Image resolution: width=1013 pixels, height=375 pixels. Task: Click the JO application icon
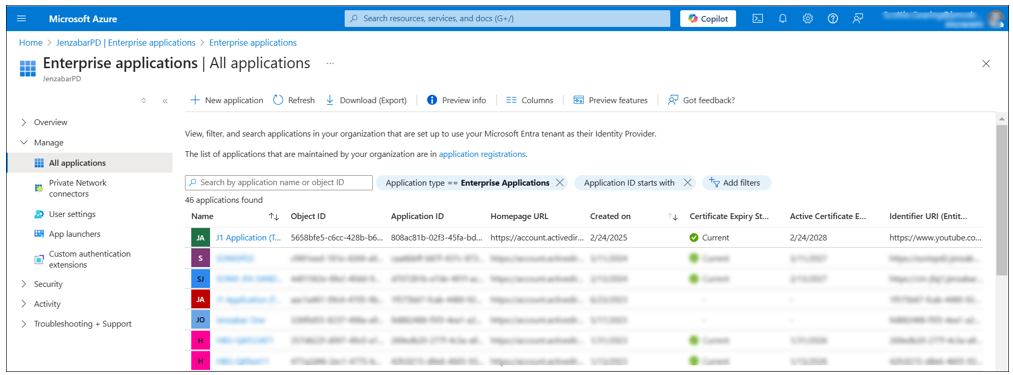coord(201,319)
